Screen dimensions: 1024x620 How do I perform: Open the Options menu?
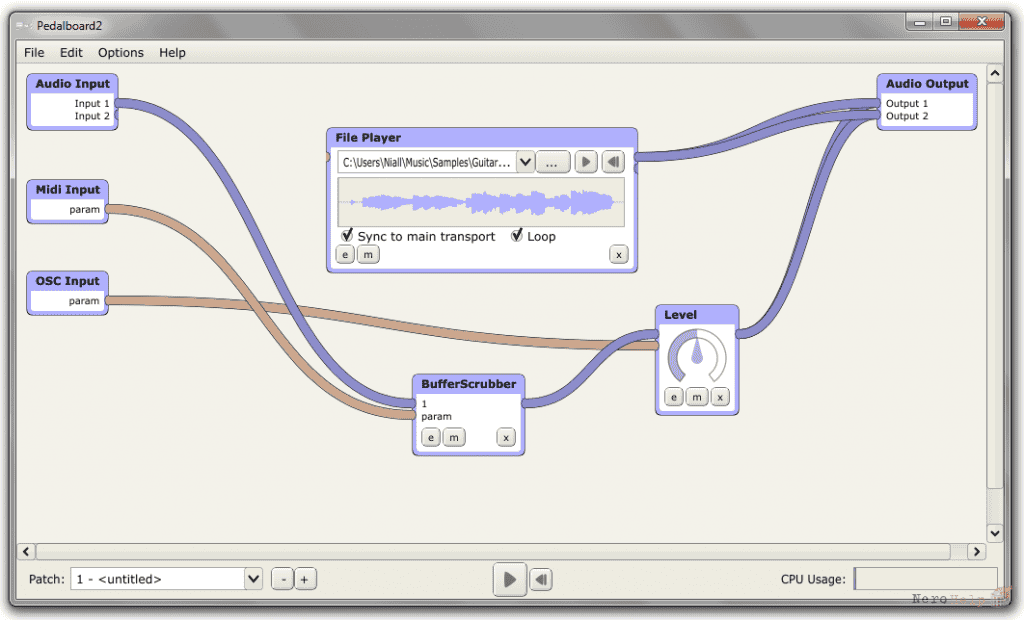point(121,52)
